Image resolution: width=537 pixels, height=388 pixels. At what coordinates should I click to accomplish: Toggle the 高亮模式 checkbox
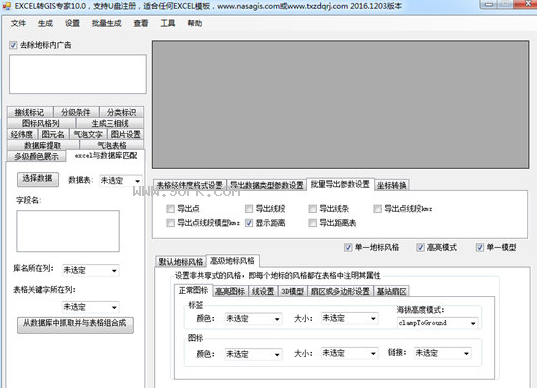pos(420,247)
